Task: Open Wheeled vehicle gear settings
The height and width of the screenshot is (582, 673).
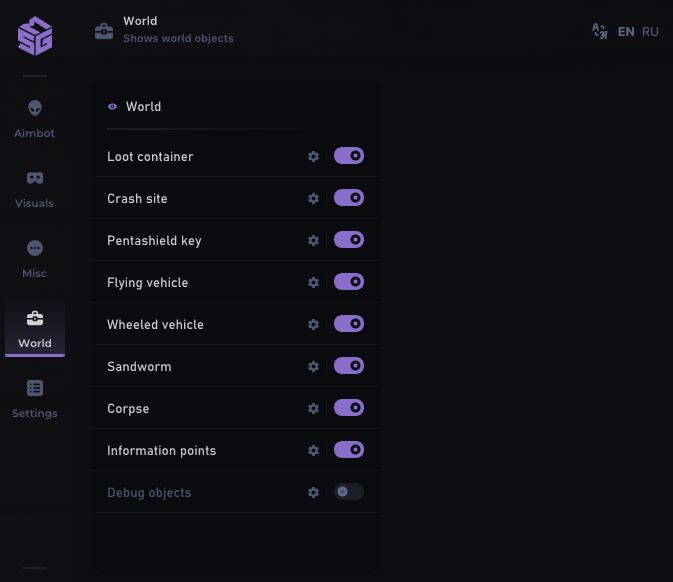Action: click(x=313, y=325)
